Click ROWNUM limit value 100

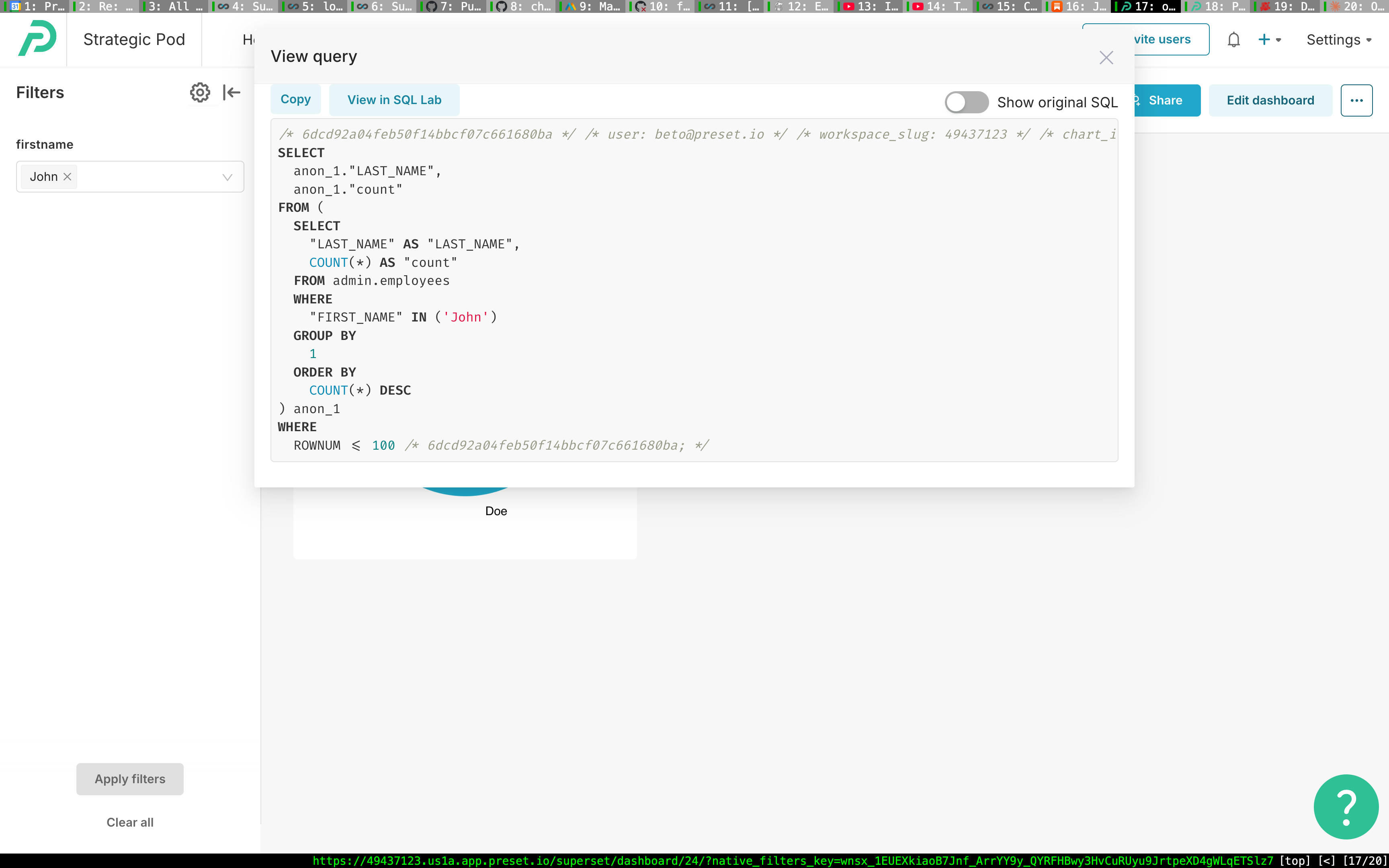point(383,446)
